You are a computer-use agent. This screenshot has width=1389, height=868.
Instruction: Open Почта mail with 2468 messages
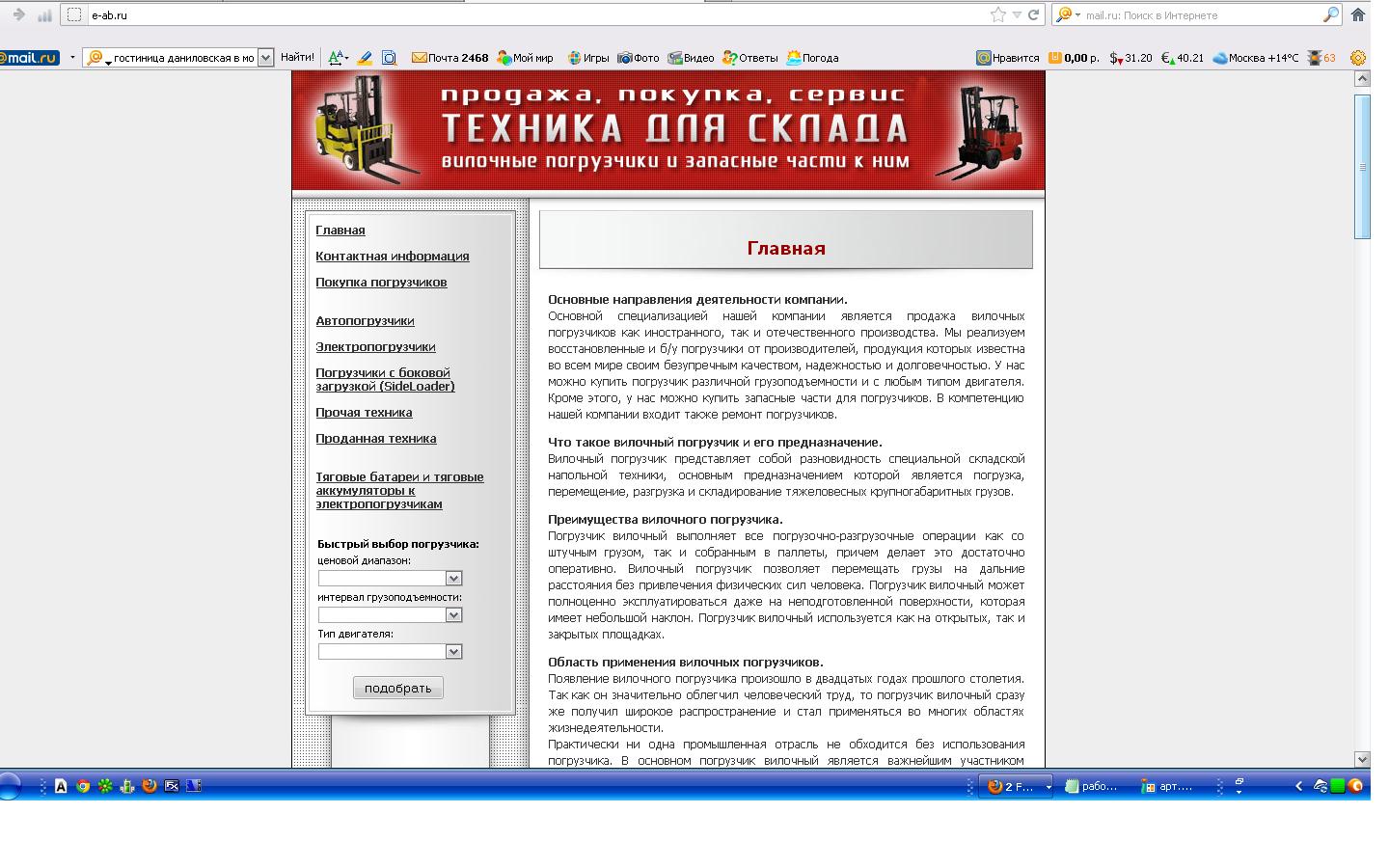tap(449, 58)
